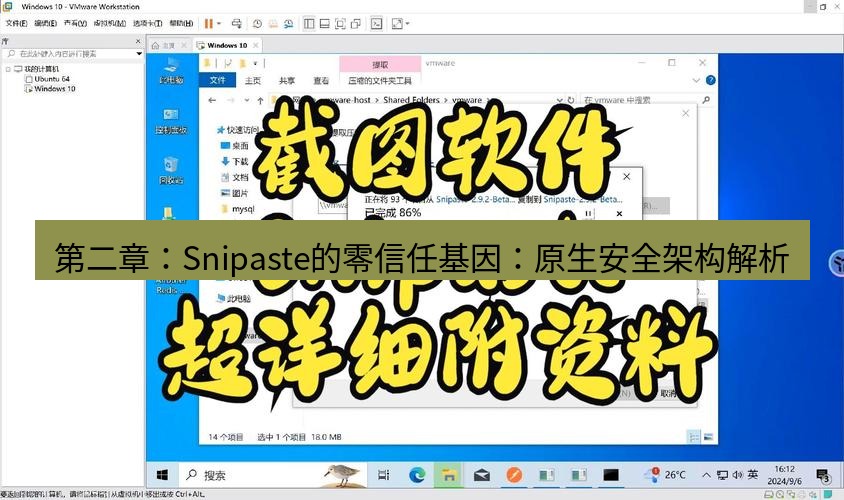Open Explorer 主页 ribbon tab
Viewport: 844px width, 500px height.
coord(252,80)
